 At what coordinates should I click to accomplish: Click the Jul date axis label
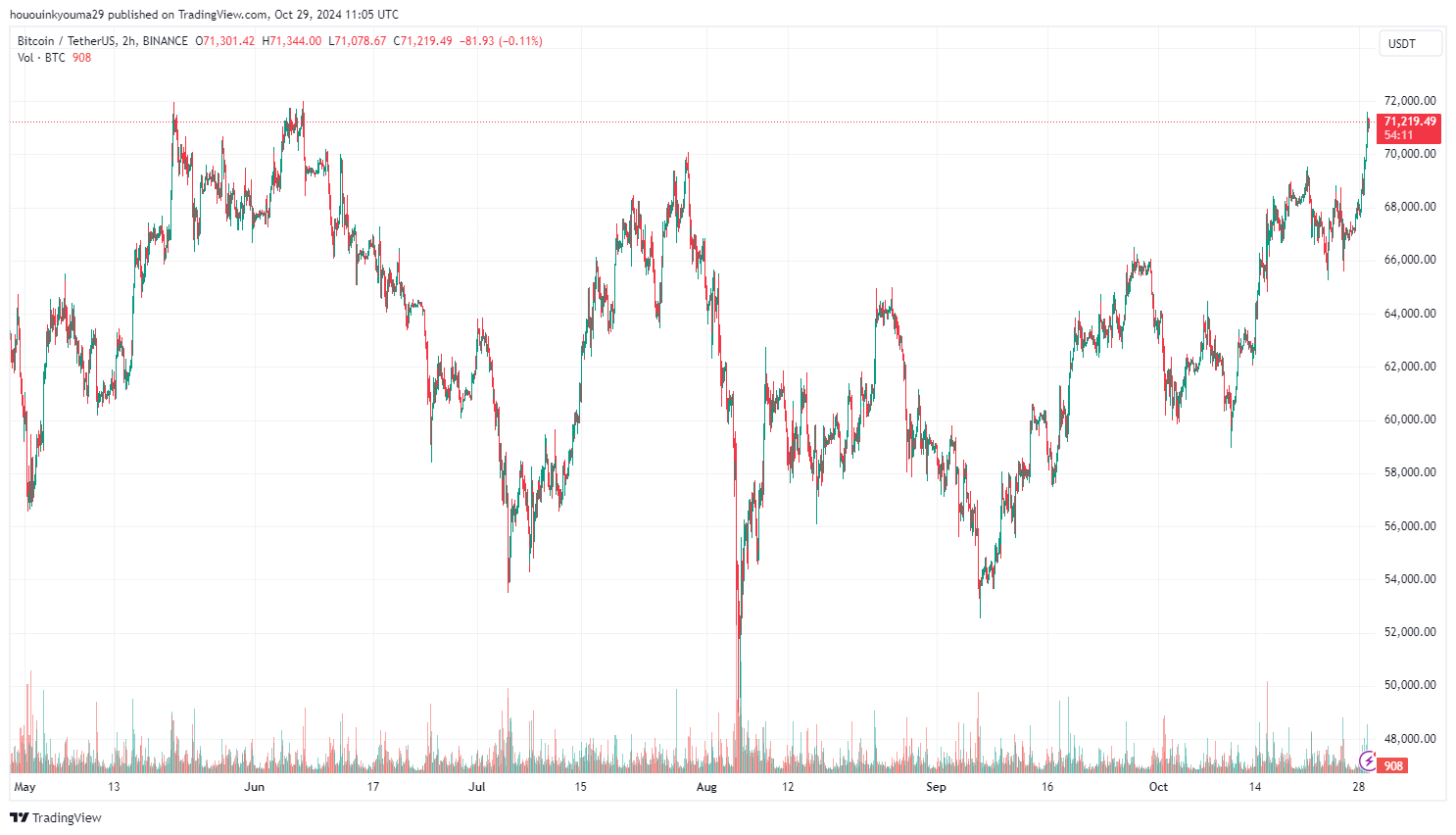[476, 787]
